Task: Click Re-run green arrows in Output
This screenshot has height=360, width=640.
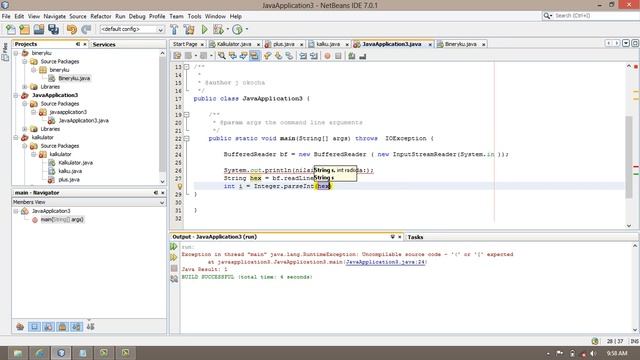Action: [x=174, y=247]
